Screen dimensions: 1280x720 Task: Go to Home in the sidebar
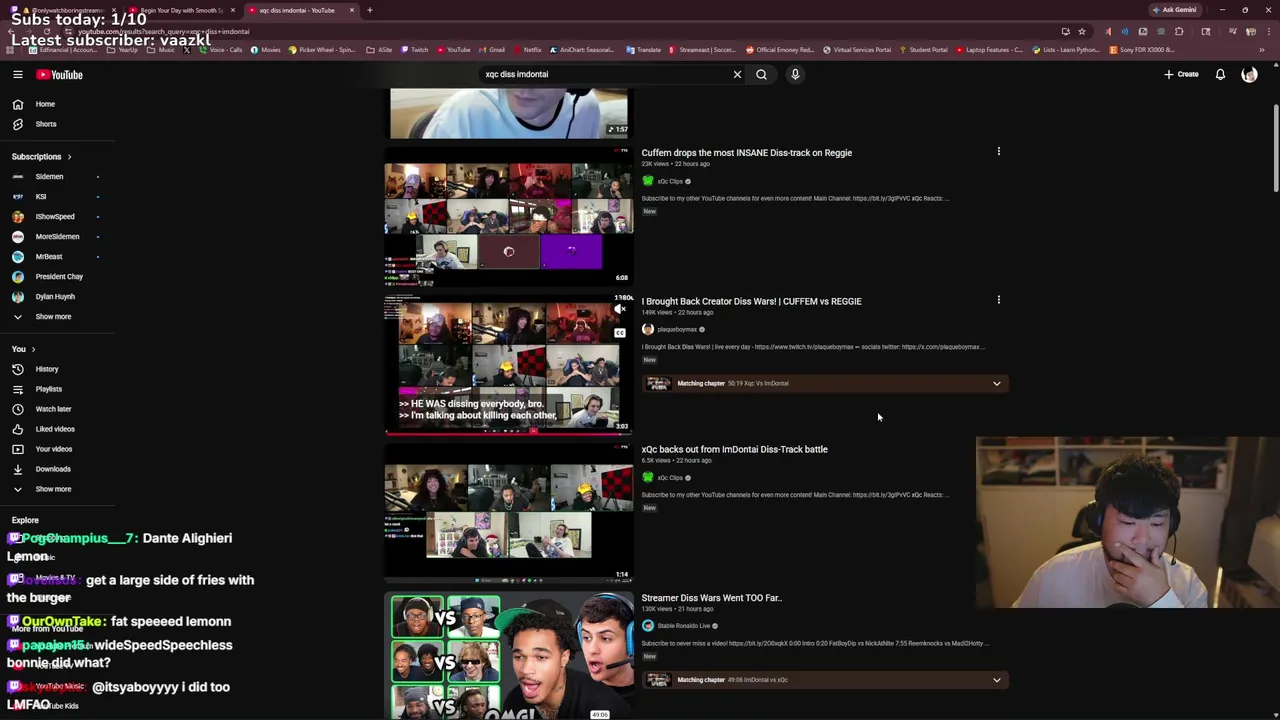45,104
